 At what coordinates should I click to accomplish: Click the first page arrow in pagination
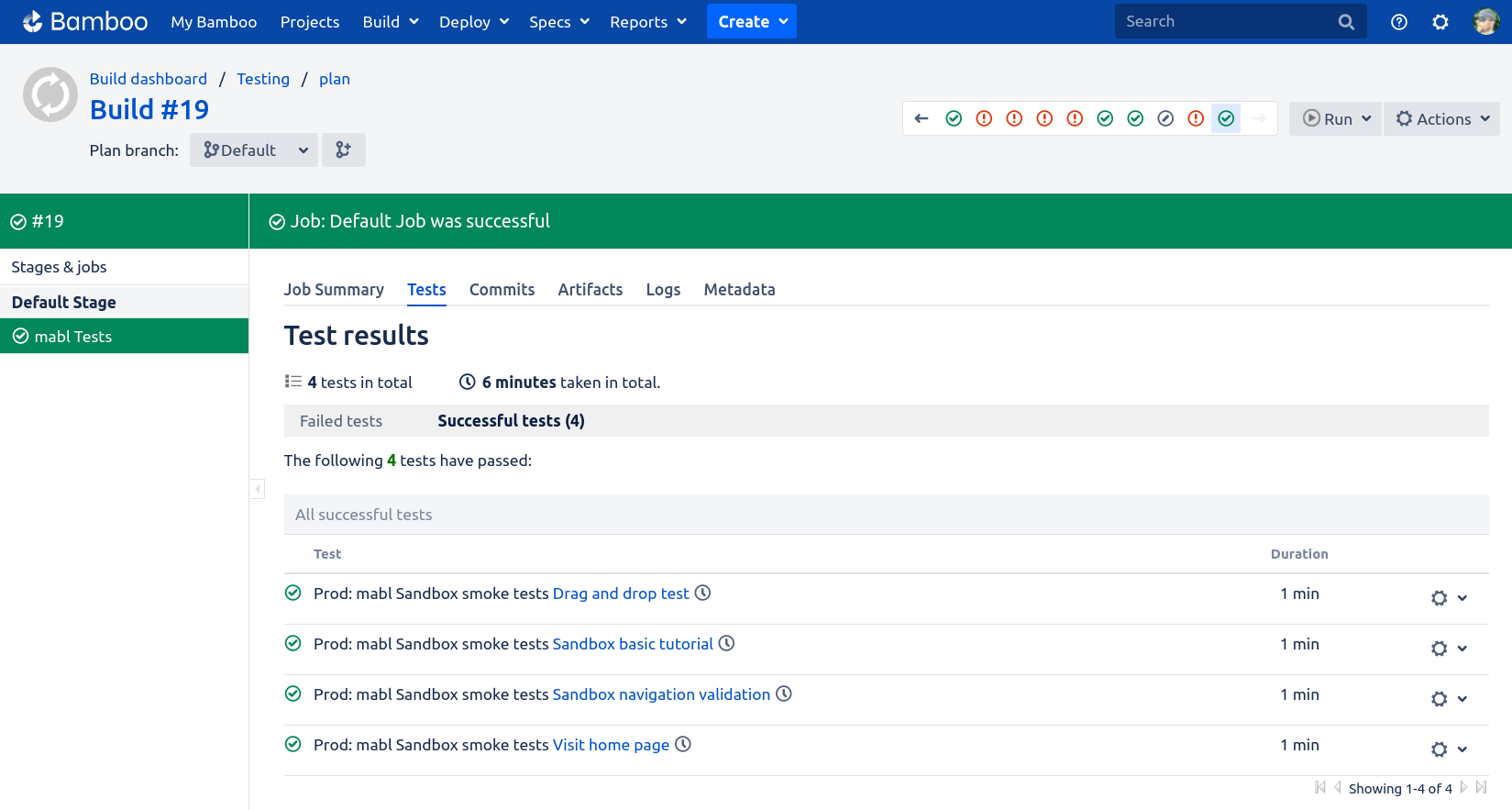pyautogui.click(x=1320, y=787)
